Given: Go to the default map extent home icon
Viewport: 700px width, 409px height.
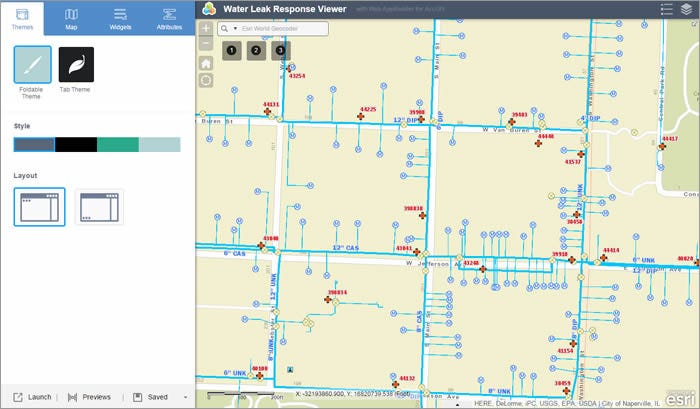Looking at the screenshot, I should pyautogui.click(x=206, y=63).
